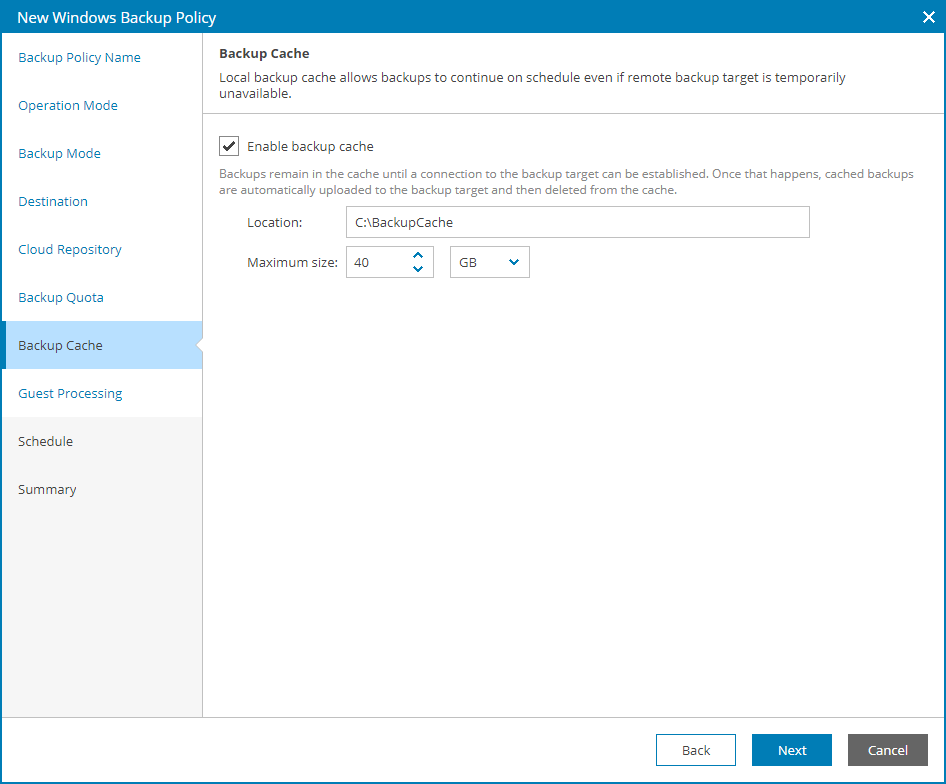Open the Operation Mode step

click(67, 105)
